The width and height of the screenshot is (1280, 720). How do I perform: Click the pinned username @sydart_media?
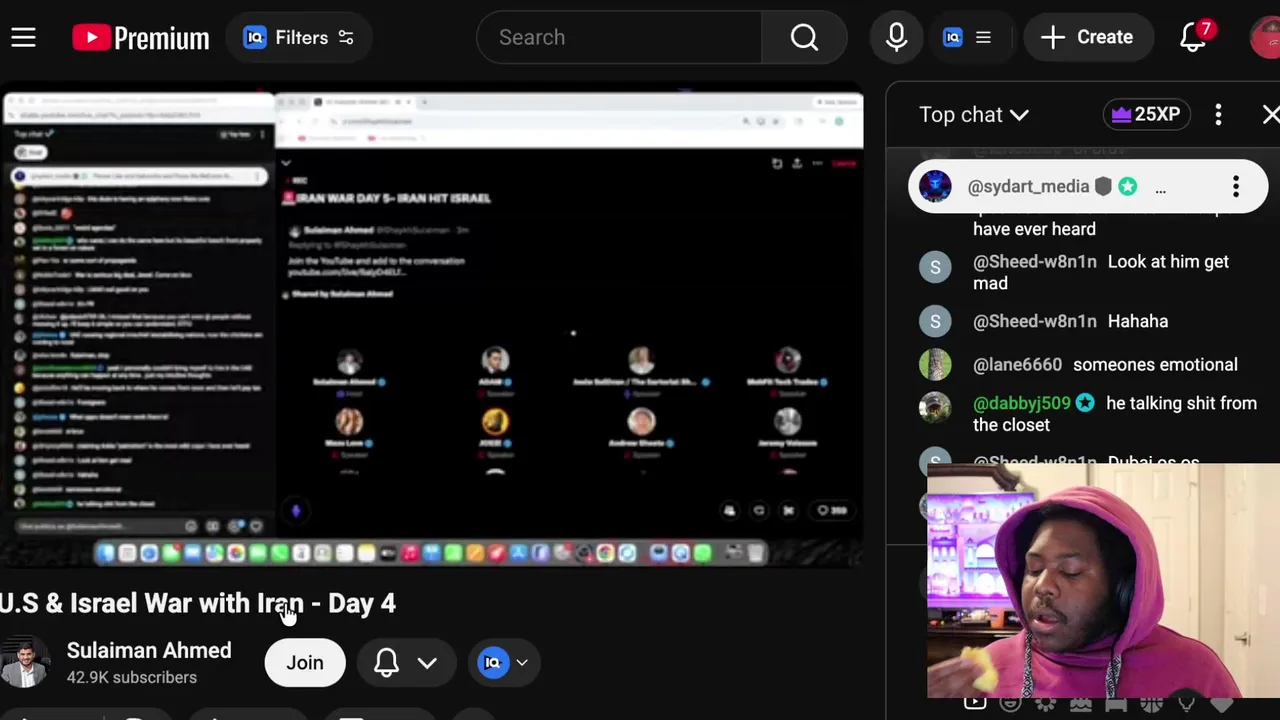[1028, 187]
